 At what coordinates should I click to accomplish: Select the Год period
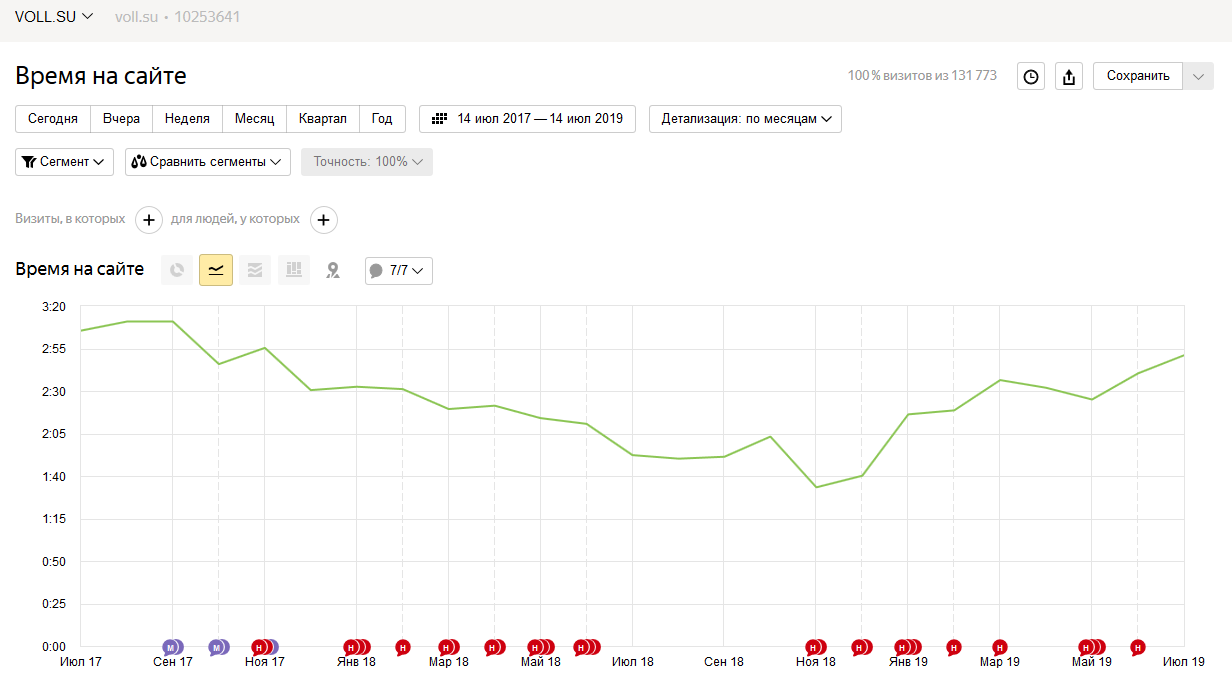tap(382, 119)
